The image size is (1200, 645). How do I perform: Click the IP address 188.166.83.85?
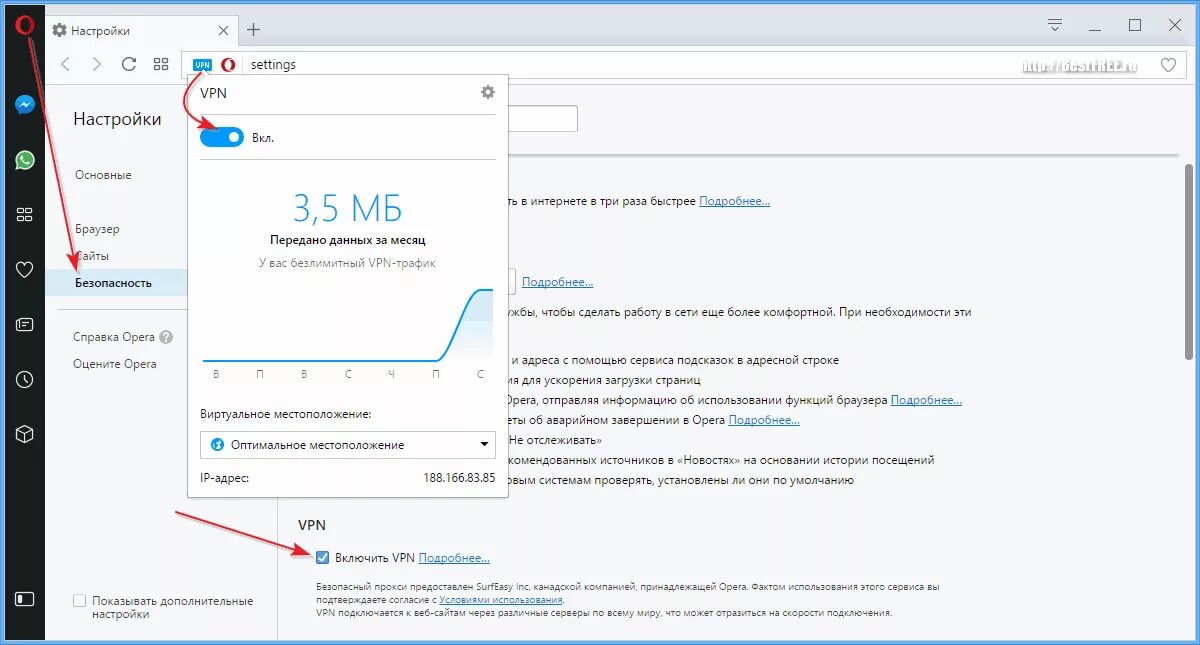coord(459,478)
